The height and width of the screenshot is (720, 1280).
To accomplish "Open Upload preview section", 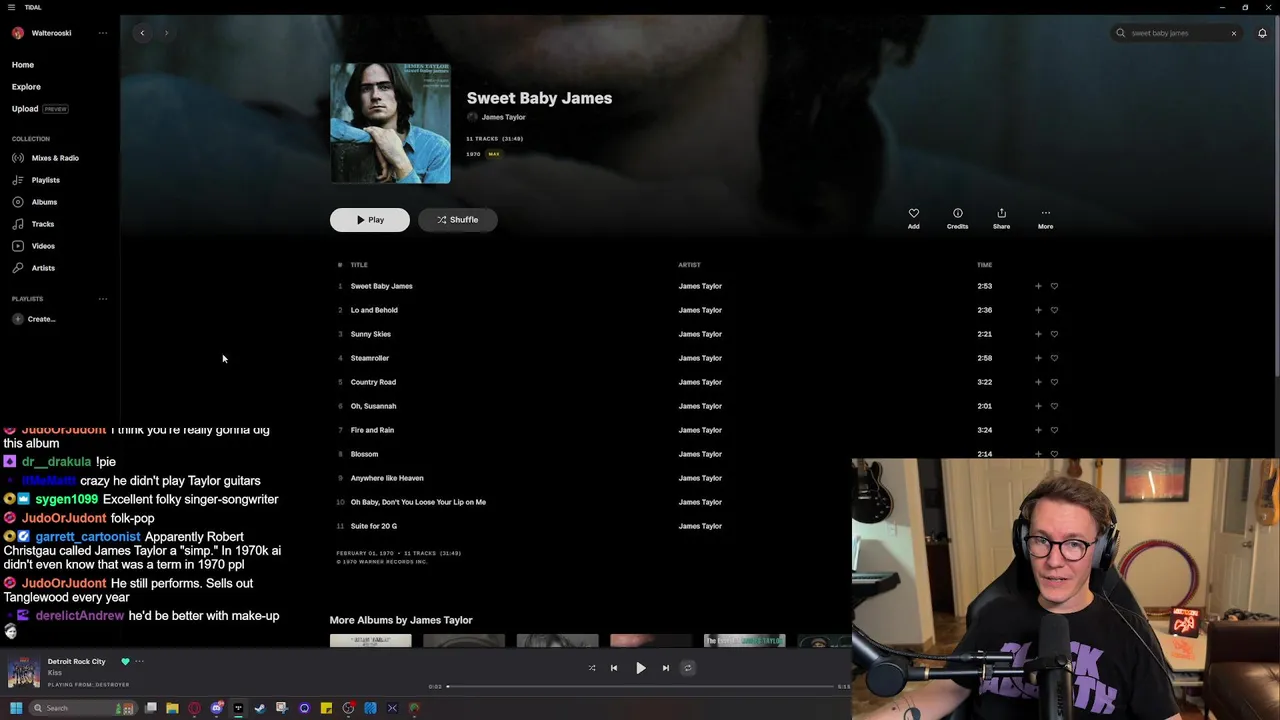I will (40, 109).
